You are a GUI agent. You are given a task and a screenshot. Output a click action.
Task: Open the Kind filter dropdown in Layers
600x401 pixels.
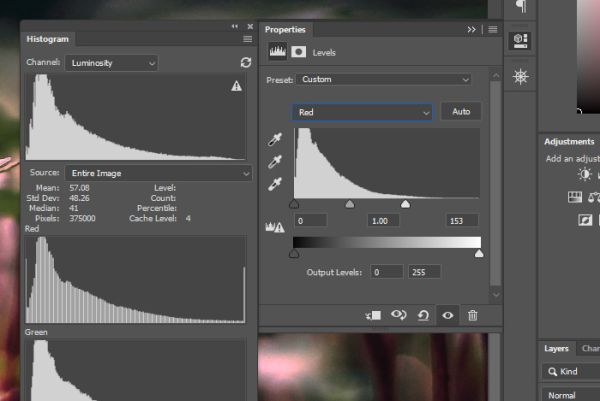tap(571, 371)
